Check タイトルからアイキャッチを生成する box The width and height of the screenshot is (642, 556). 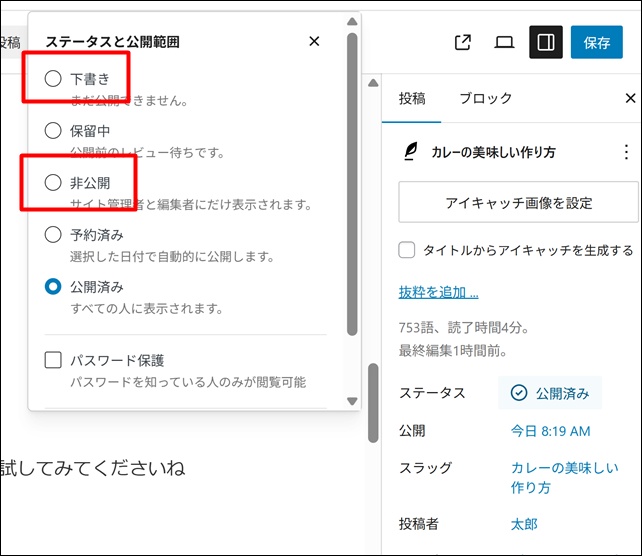tap(407, 250)
